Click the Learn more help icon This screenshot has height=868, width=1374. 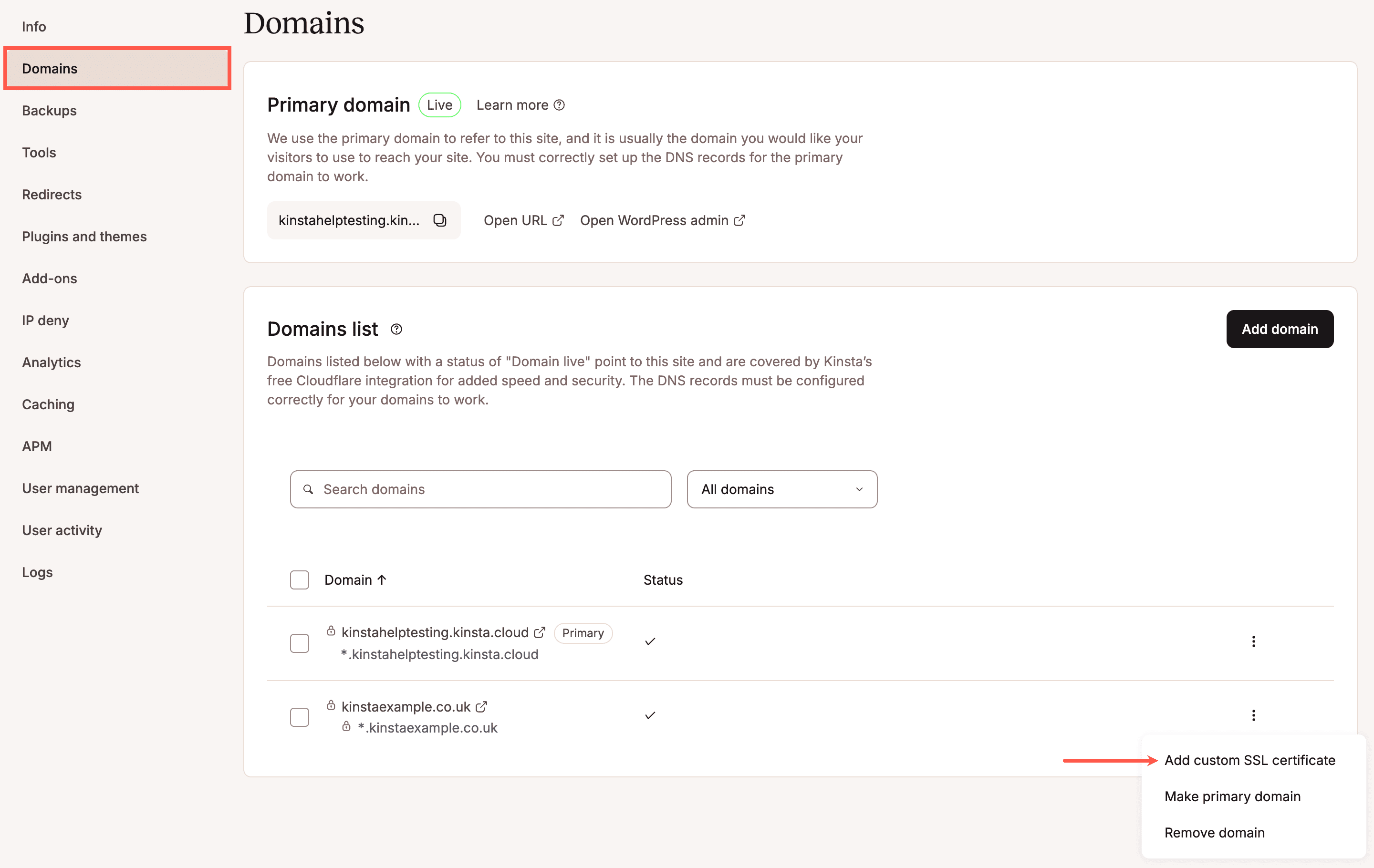pyautogui.click(x=559, y=105)
